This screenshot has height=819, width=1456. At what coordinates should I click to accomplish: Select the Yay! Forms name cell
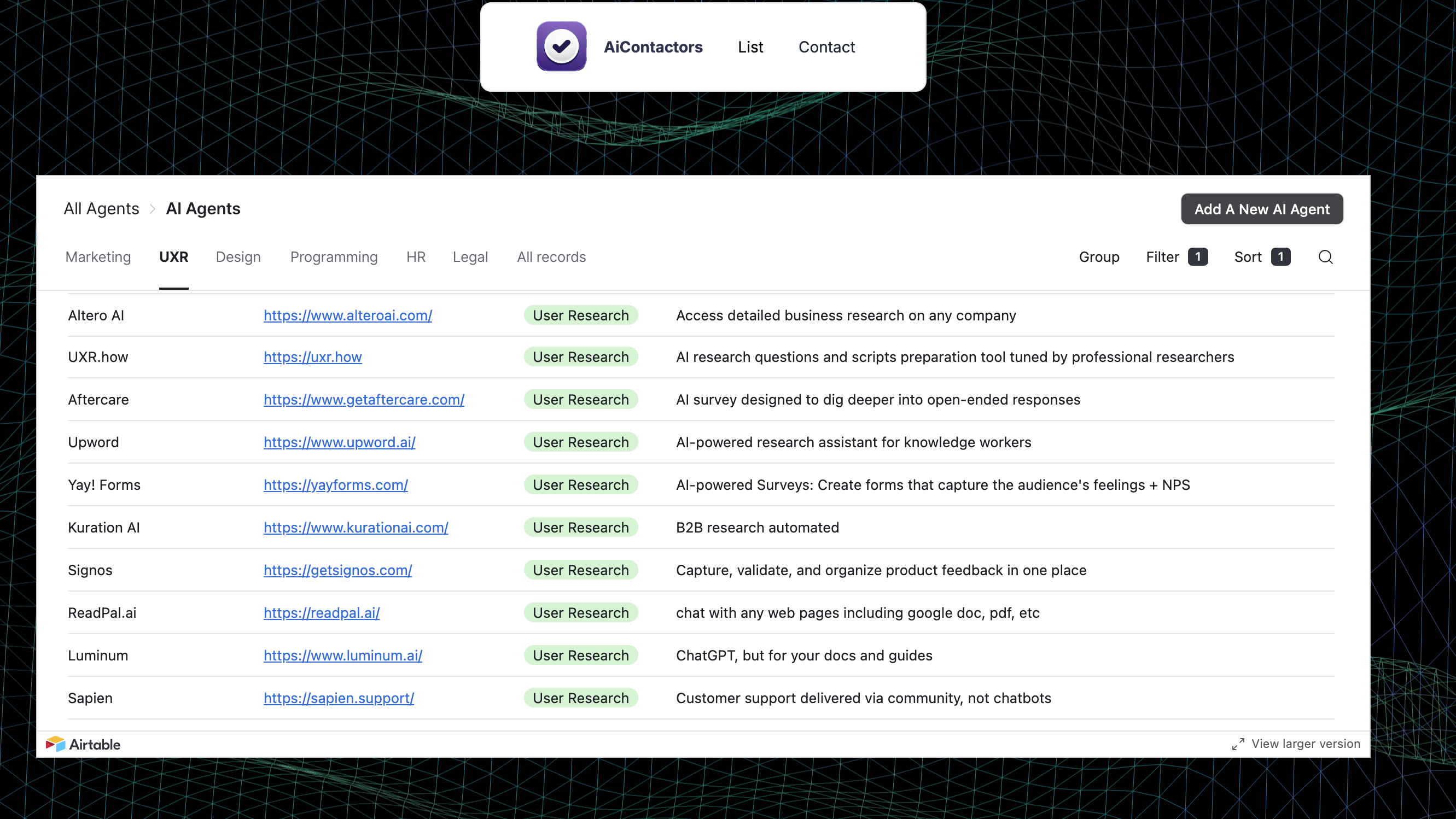click(104, 484)
